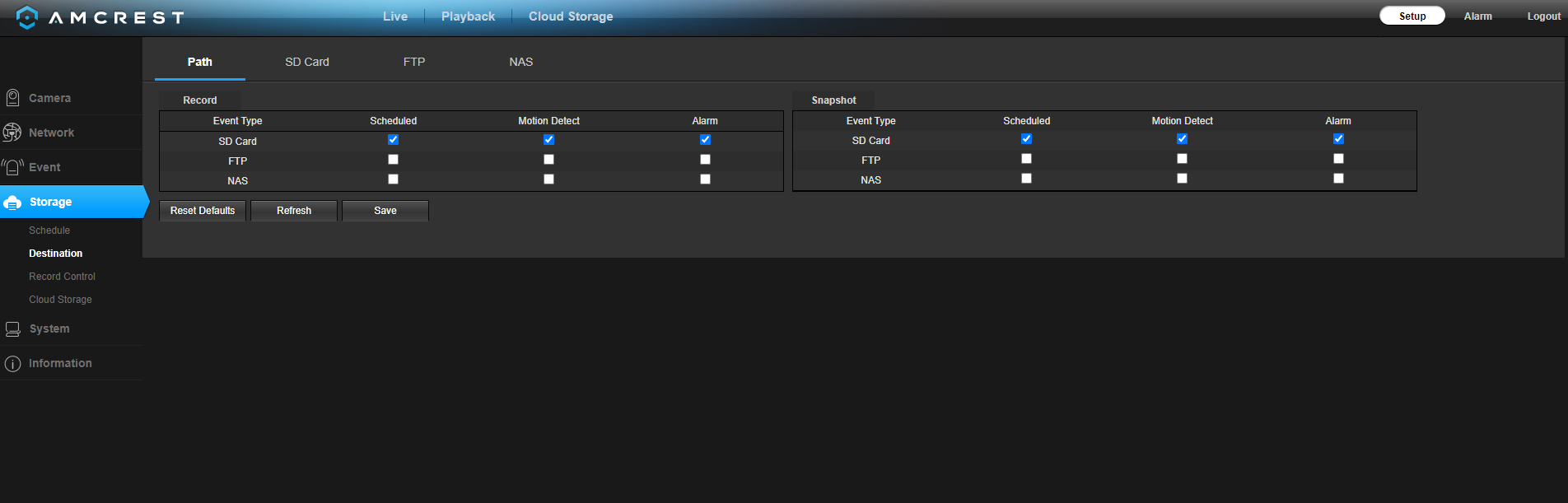Click the Camera icon in sidebar
This screenshot has height=503, width=1568.
(x=12, y=98)
